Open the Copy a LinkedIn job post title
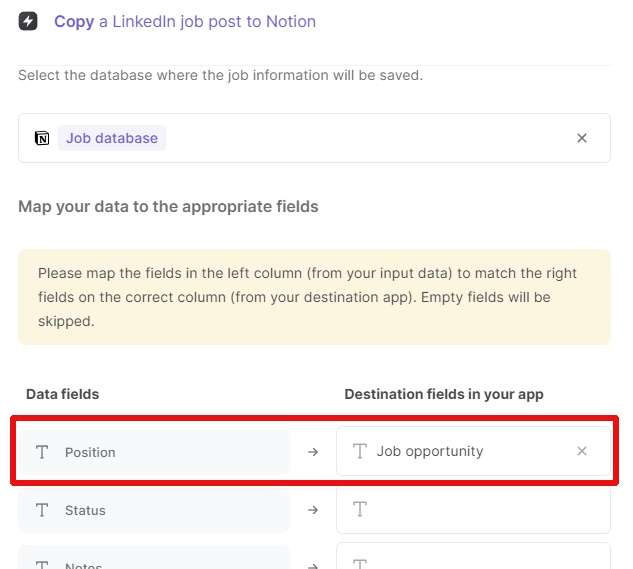 185,21
